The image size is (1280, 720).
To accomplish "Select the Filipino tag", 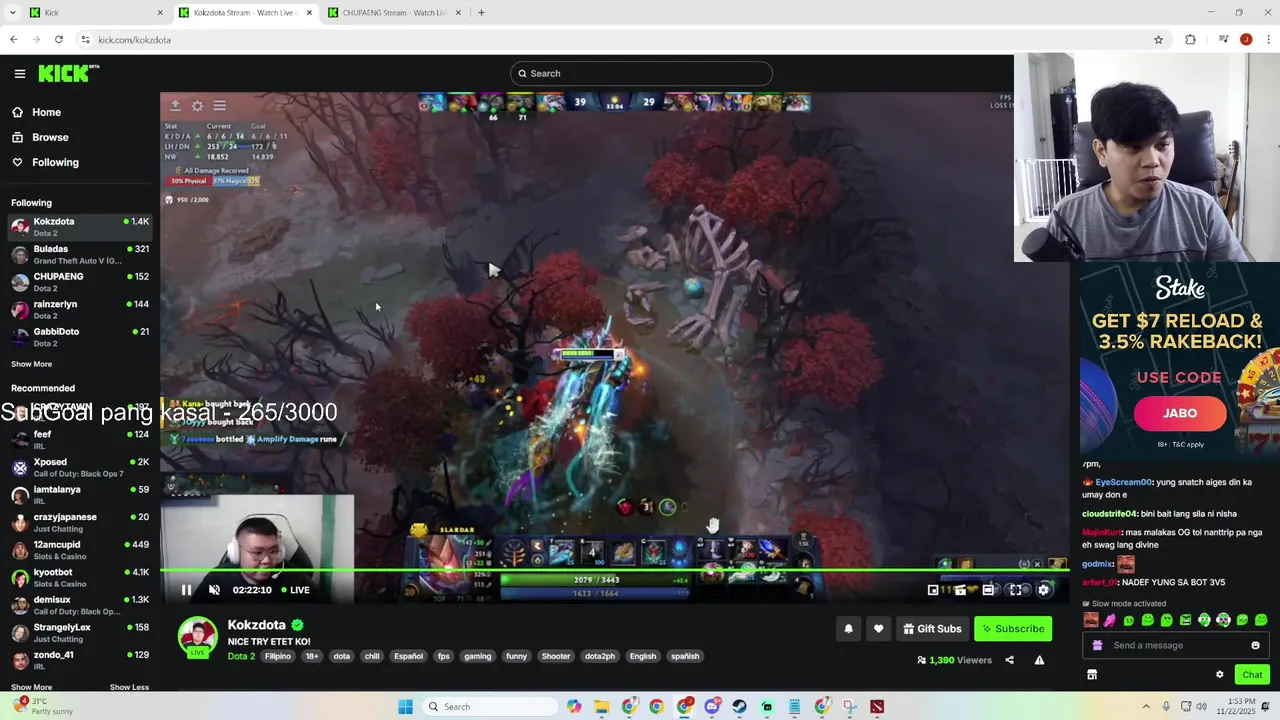I will coord(278,656).
